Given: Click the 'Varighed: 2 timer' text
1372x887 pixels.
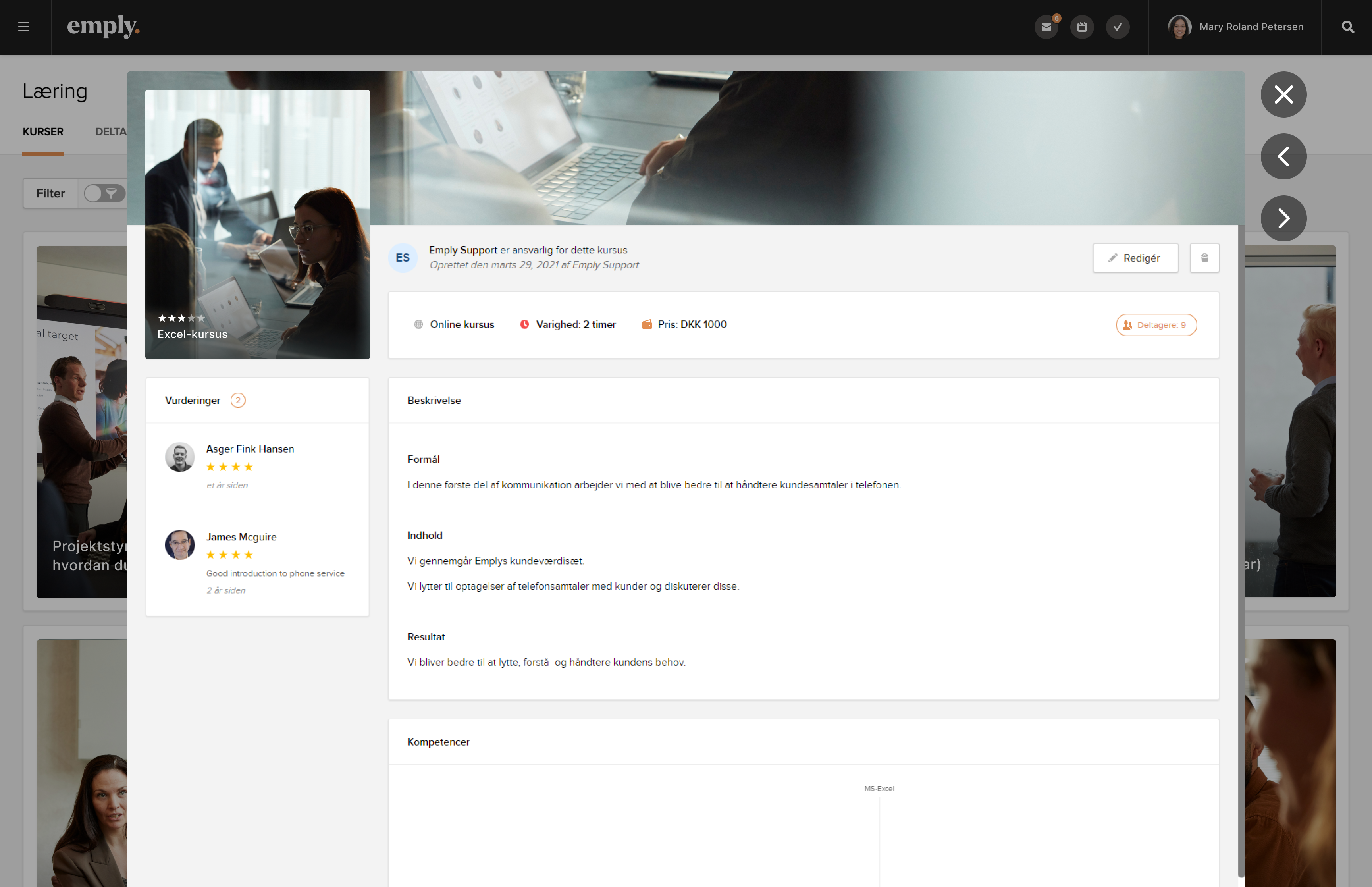Looking at the screenshot, I should click(576, 324).
